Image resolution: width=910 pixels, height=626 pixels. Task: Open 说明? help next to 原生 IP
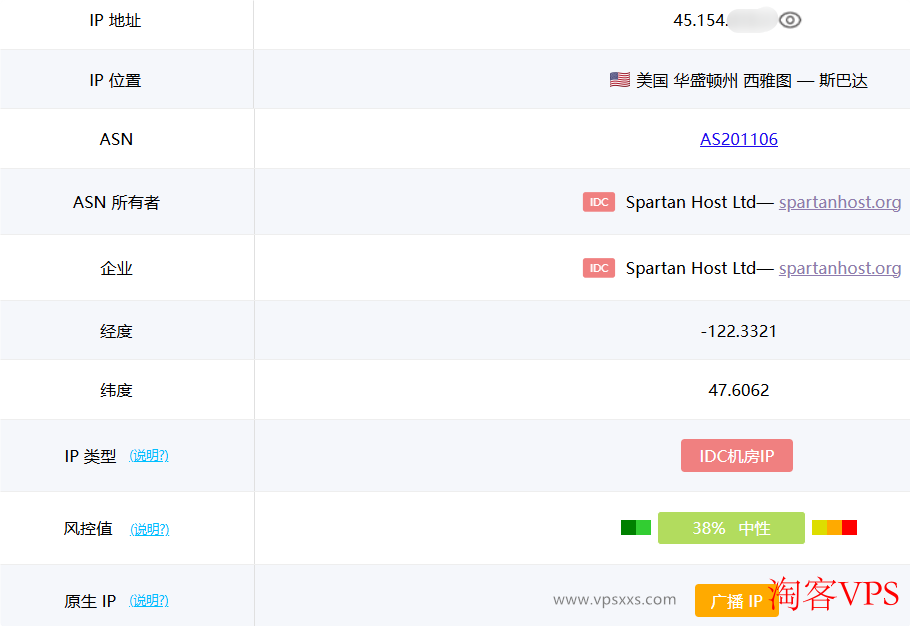tap(149, 601)
